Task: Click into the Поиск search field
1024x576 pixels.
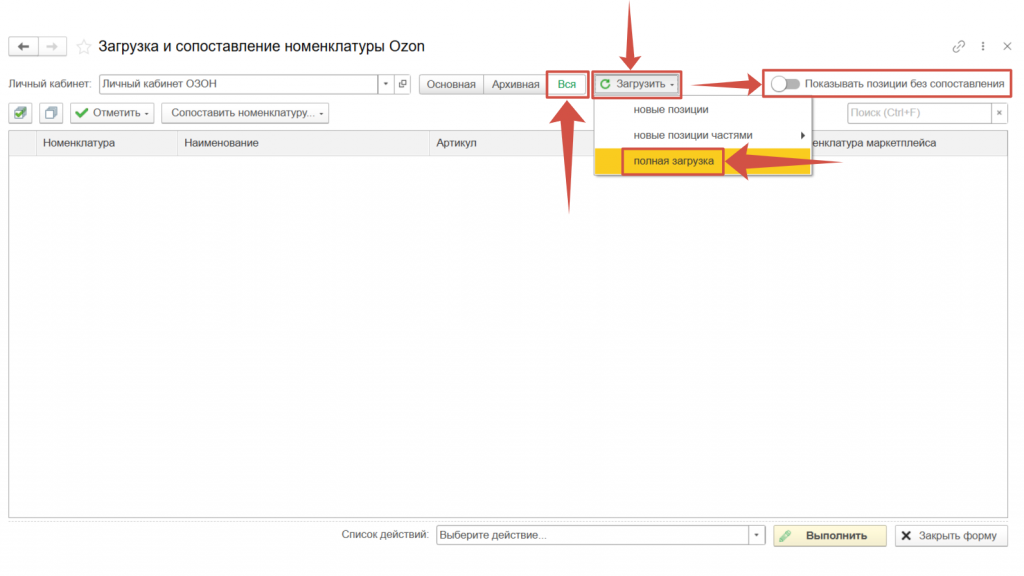Action: (918, 113)
